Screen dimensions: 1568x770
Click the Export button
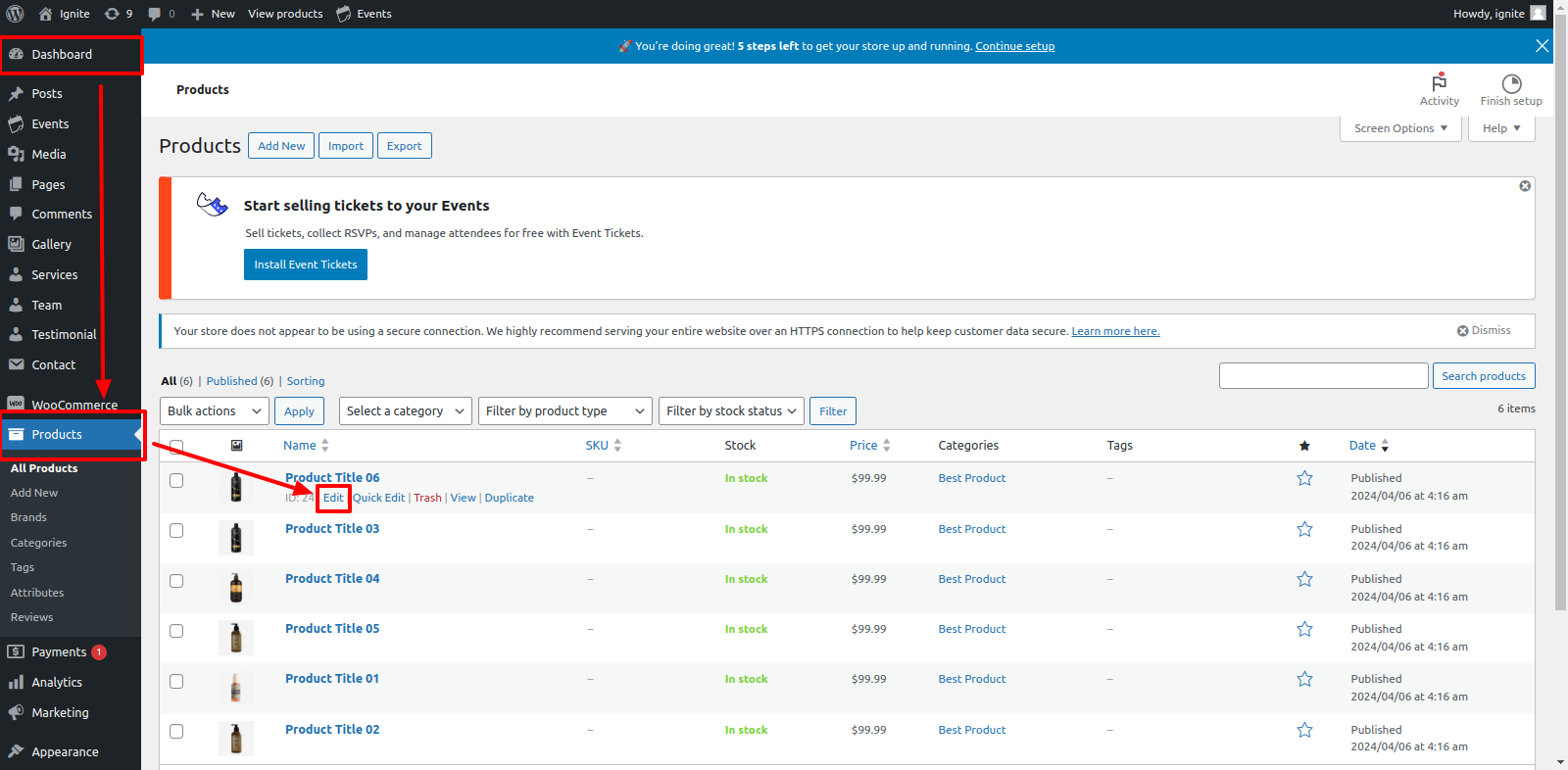[x=405, y=146]
